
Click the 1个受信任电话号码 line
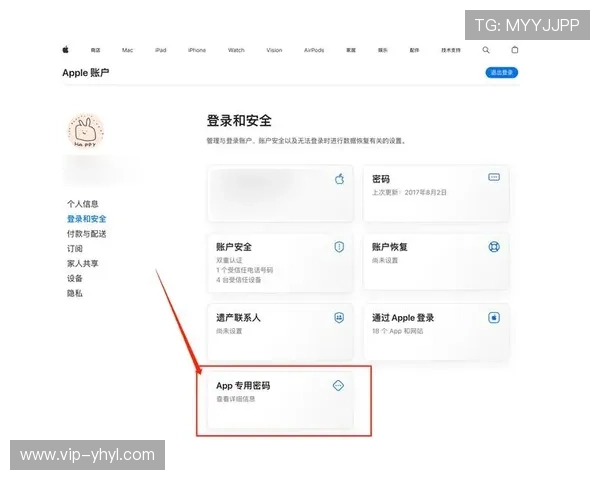245,270
